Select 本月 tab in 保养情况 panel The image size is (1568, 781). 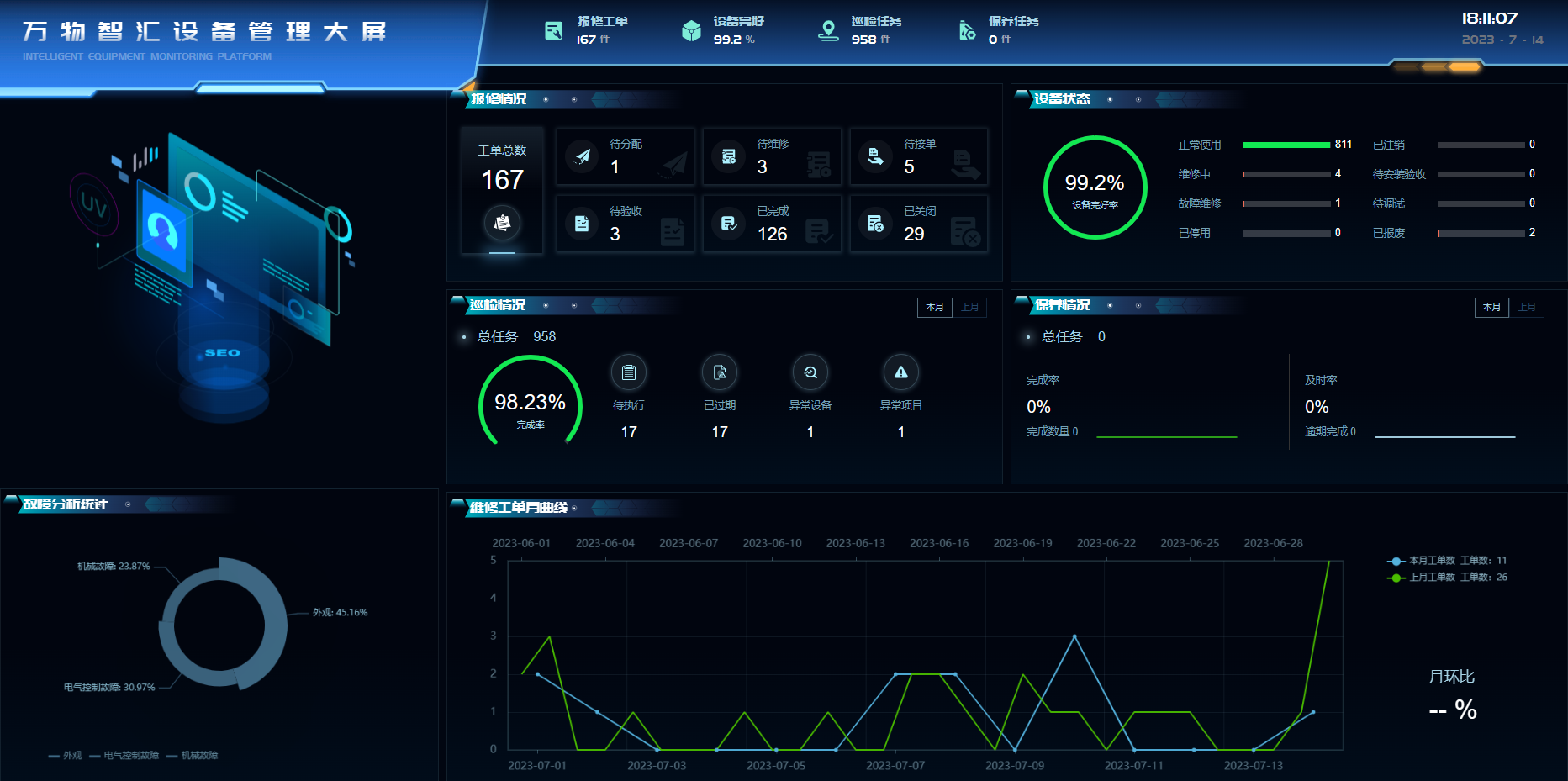click(1491, 308)
